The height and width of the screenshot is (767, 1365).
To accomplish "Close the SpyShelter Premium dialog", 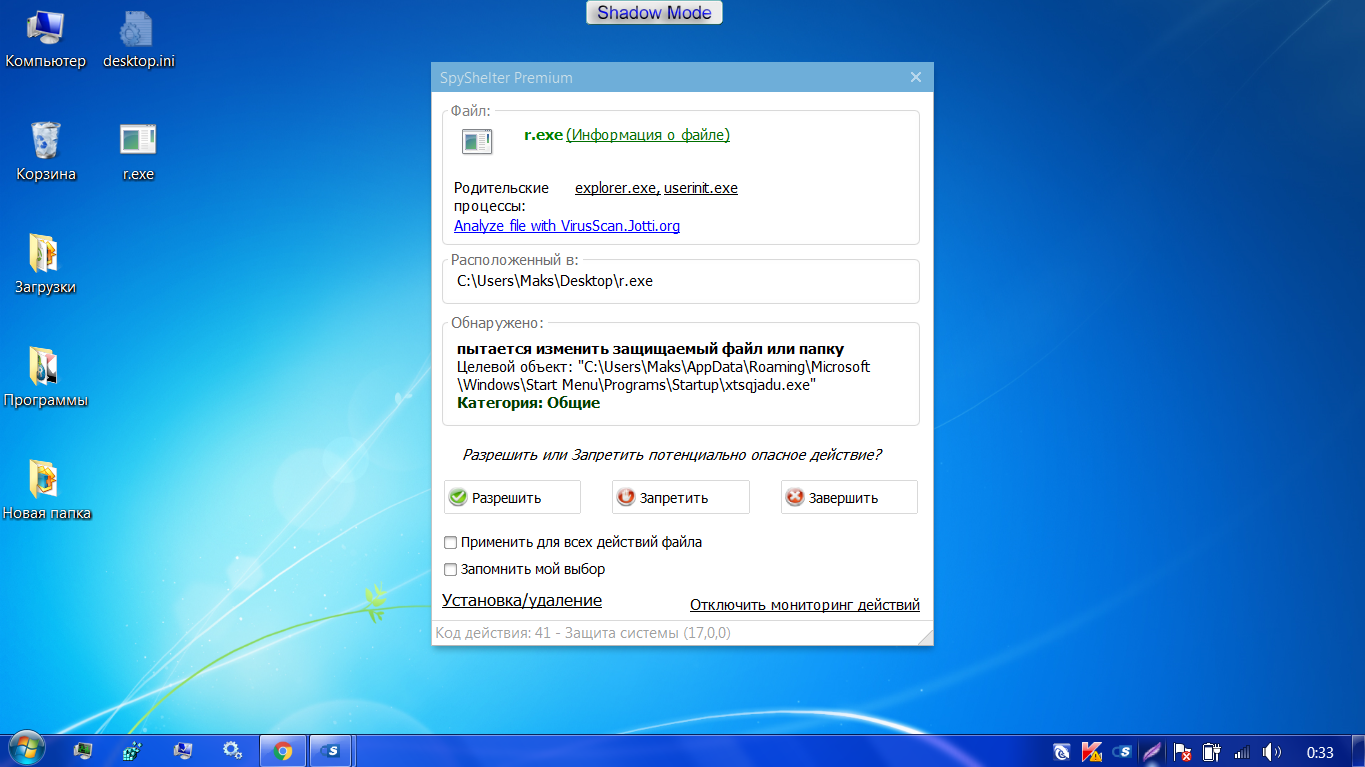I will point(915,77).
